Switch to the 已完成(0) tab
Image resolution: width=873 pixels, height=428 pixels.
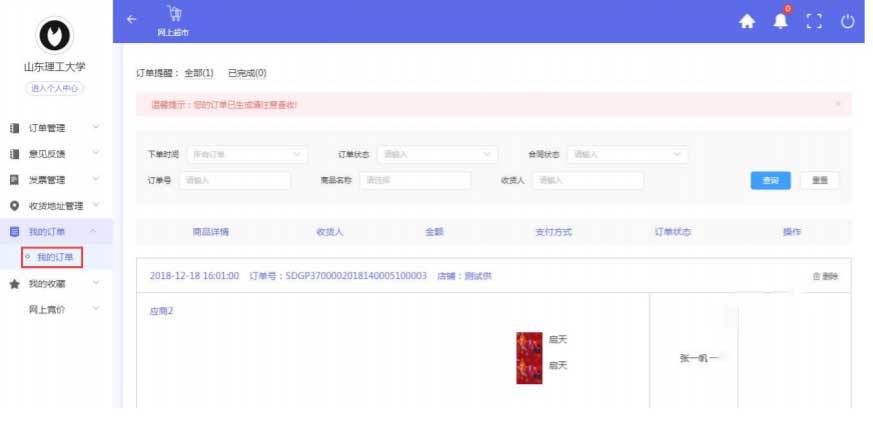pyautogui.click(x=247, y=73)
